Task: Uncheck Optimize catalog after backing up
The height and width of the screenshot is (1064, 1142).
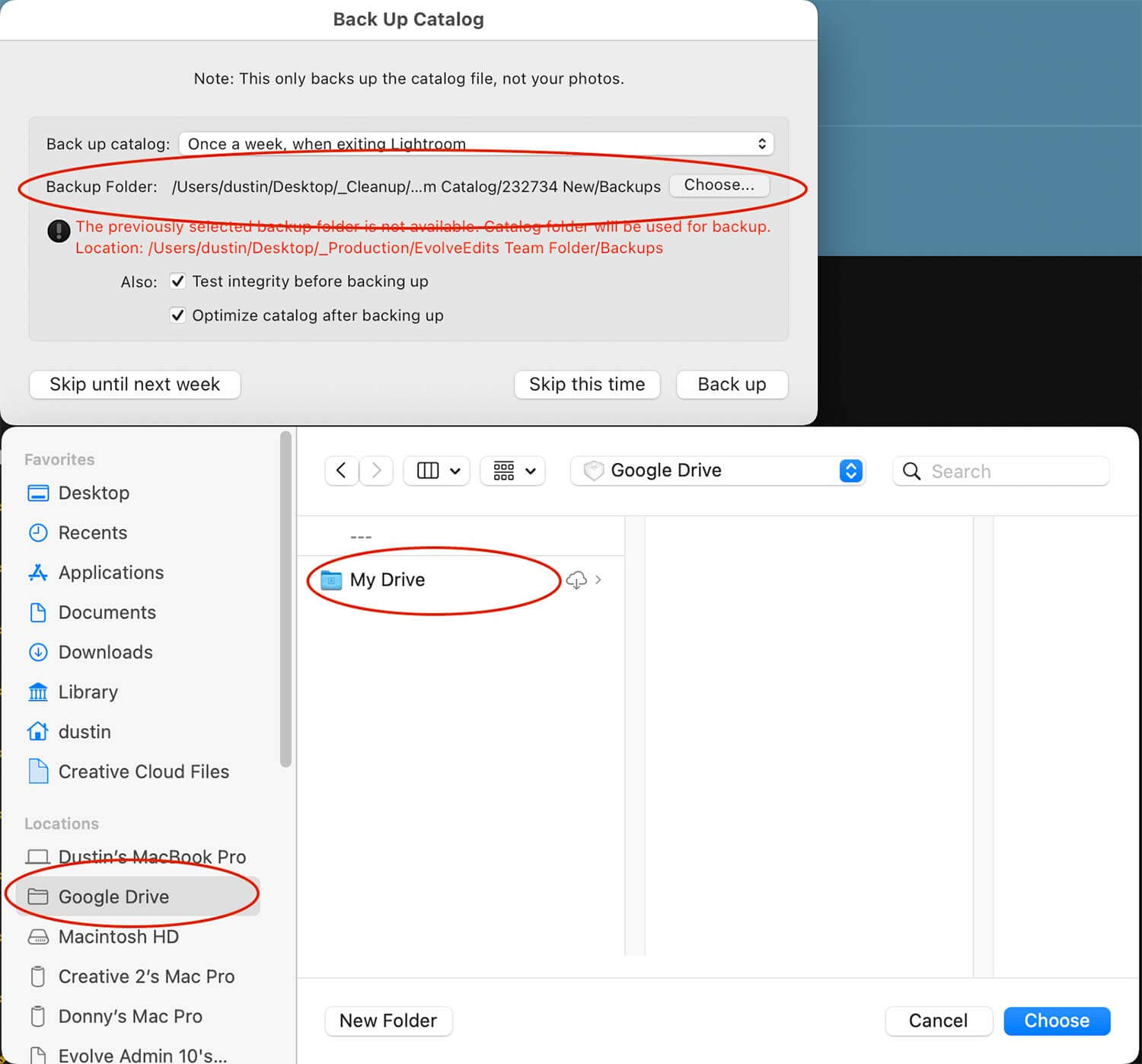Action: [177, 315]
